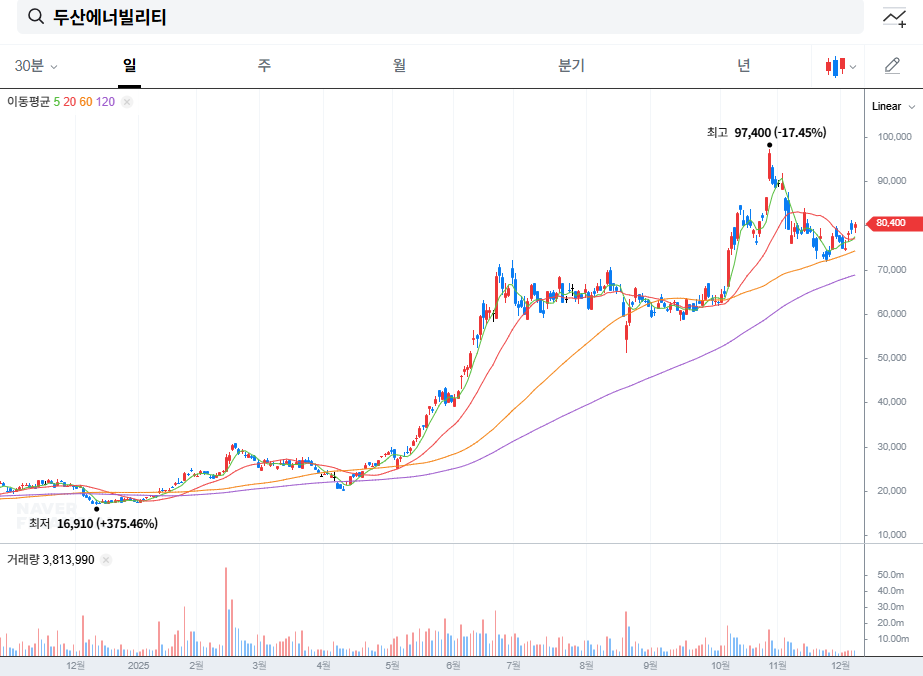Click the 11월 date axis label
Screen dimensions: 923x676
pyautogui.click(x=778, y=665)
